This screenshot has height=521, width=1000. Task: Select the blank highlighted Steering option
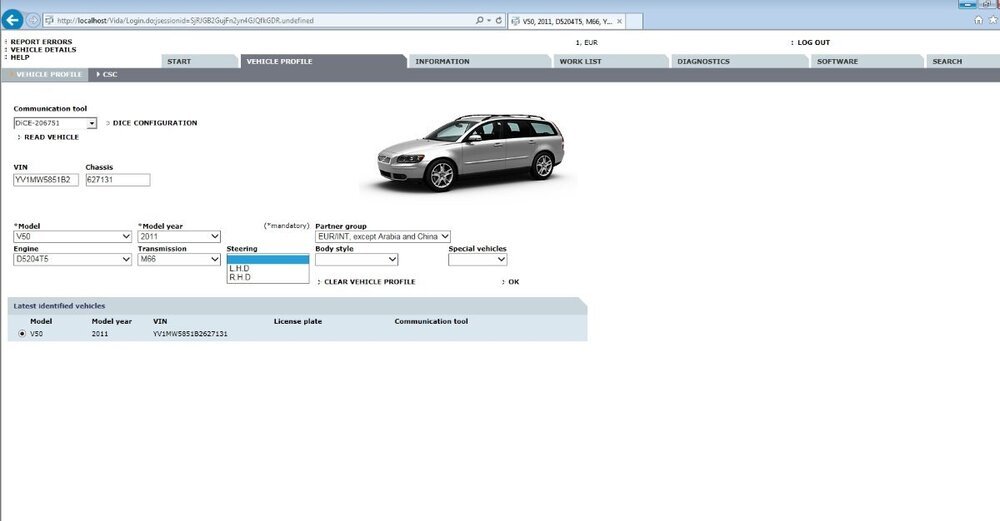coord(268,260)
